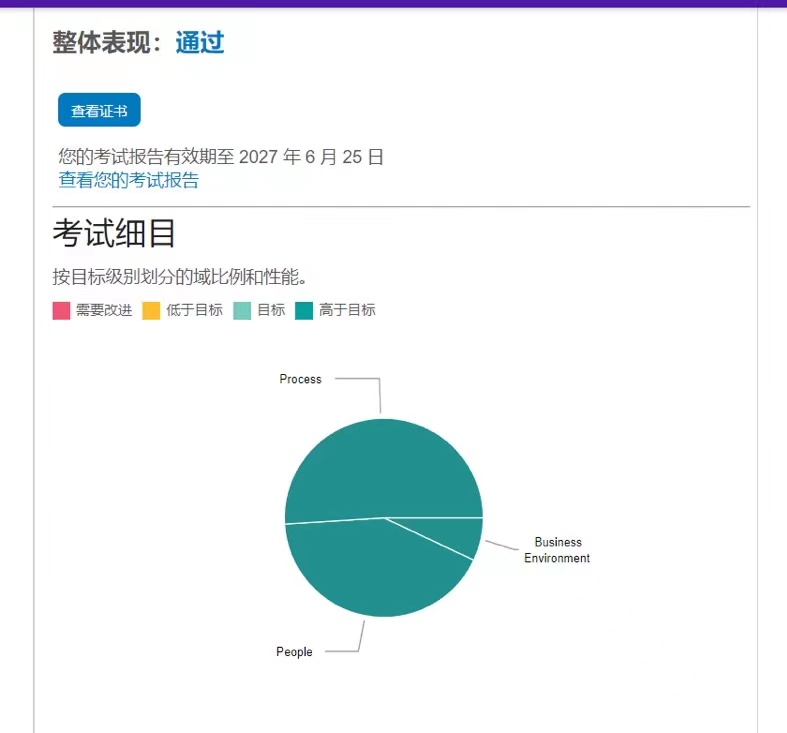The image size is (787, 733).
Task: Select the 低于目标 legend label
Action: pos(194,311)
